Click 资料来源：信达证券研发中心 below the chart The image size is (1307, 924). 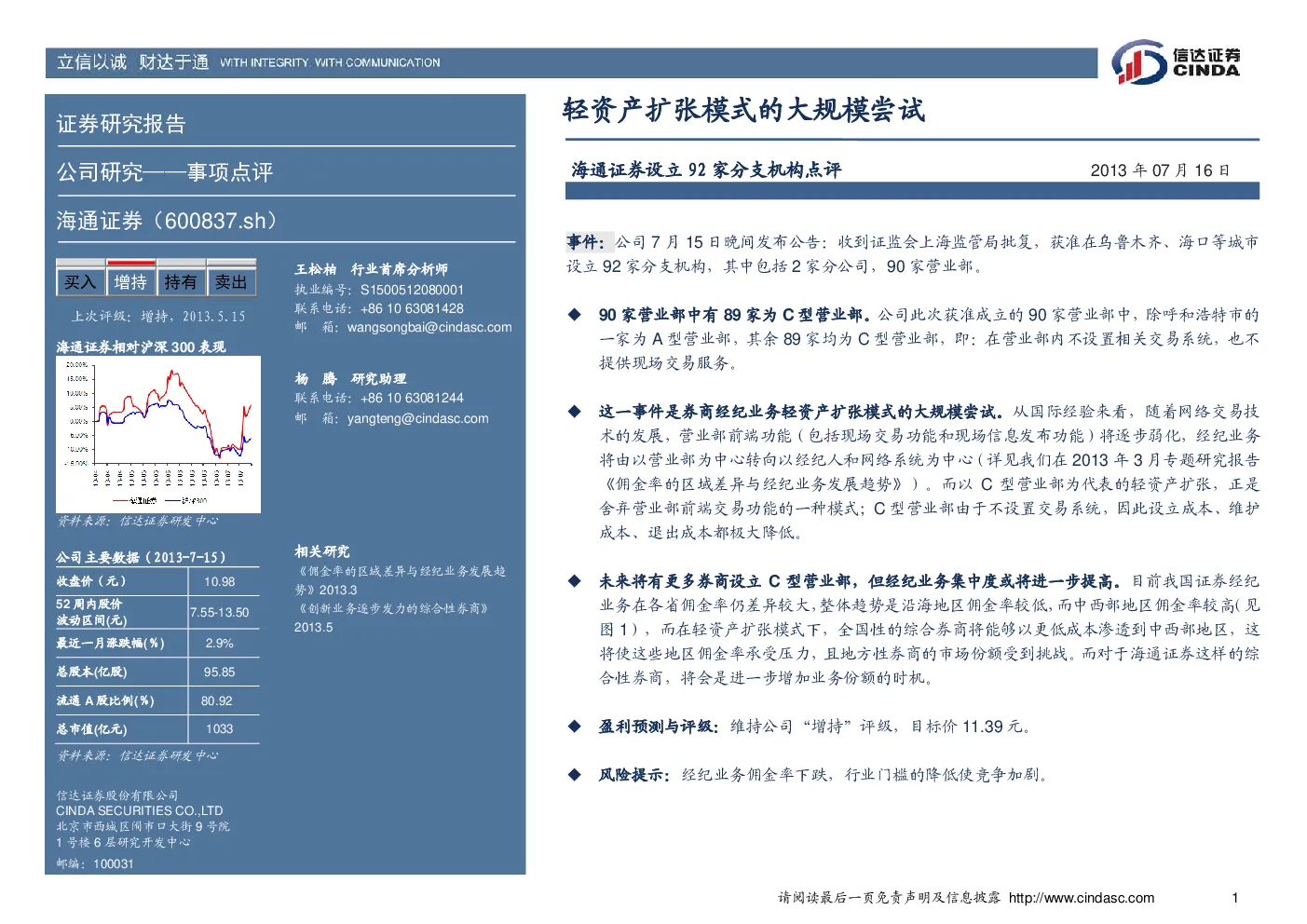137,521
